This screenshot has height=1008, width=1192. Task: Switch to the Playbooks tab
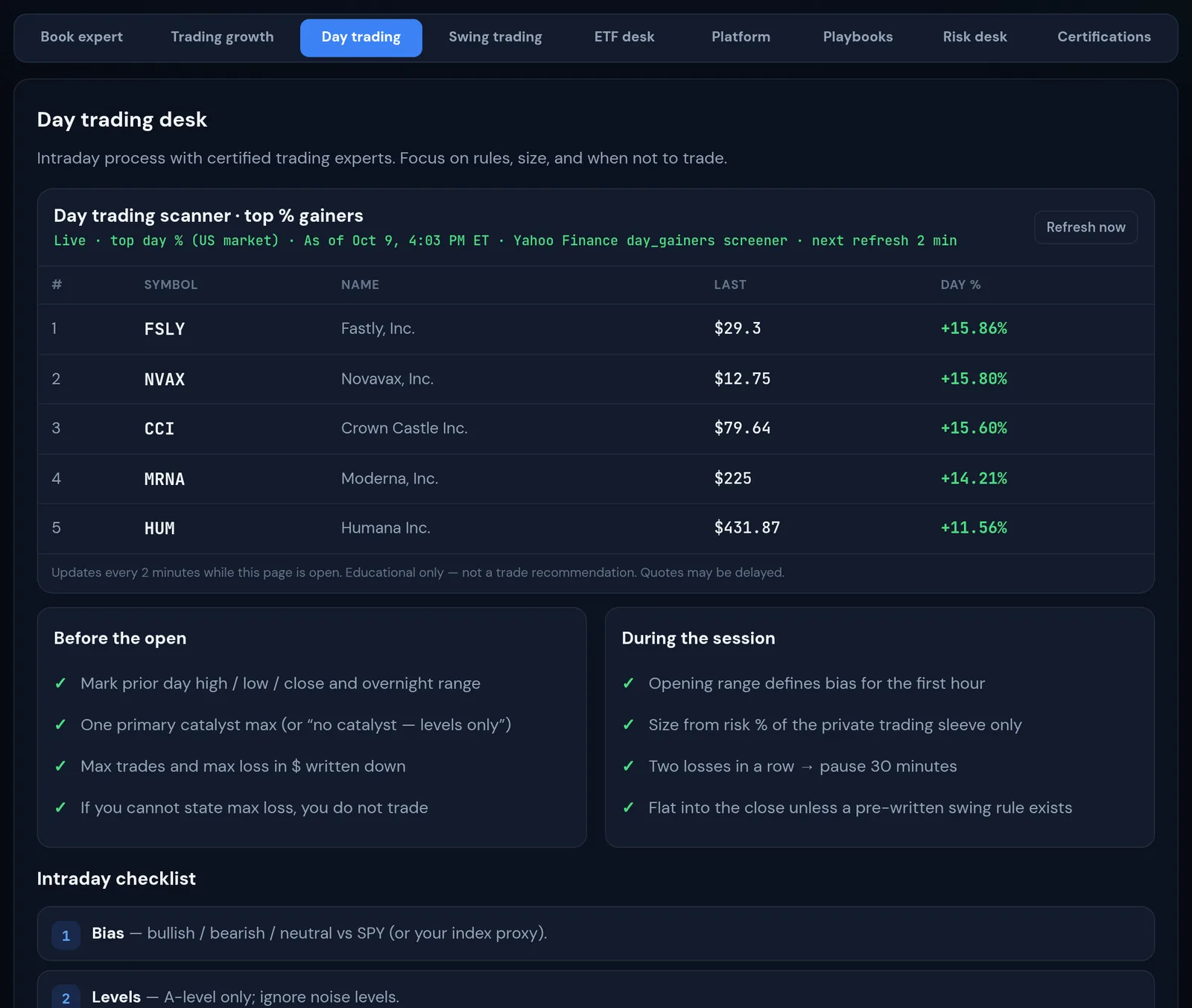pos(857,37)
